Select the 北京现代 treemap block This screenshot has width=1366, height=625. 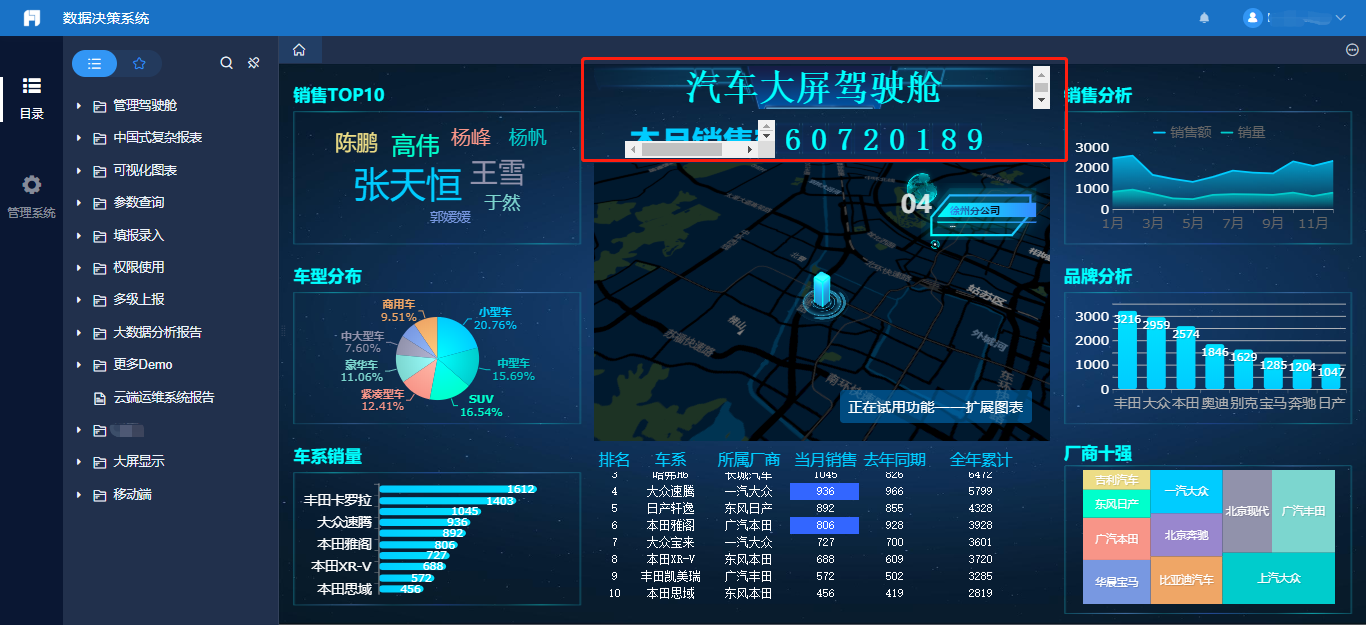coord(1246,511)
